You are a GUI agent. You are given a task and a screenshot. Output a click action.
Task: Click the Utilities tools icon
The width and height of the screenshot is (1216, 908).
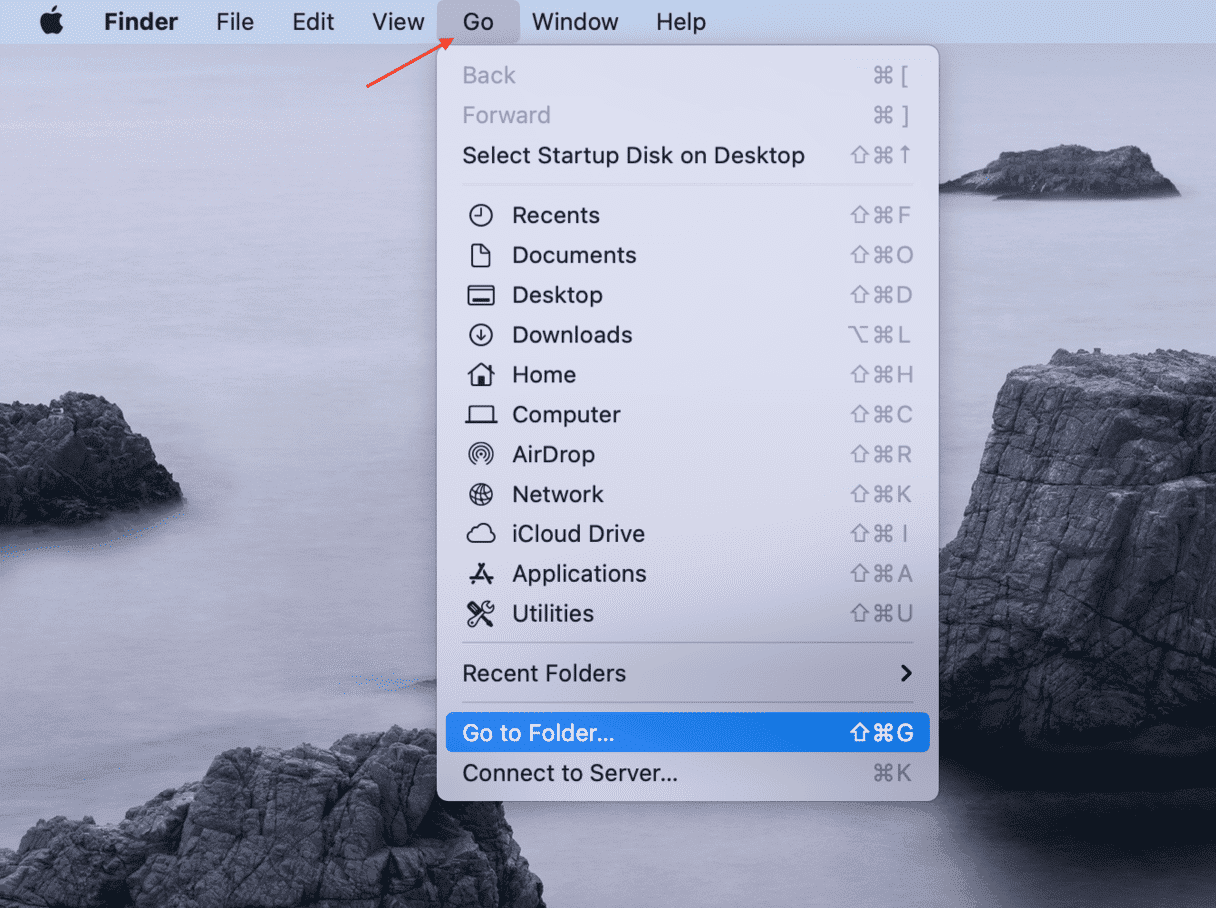[481, 614]
